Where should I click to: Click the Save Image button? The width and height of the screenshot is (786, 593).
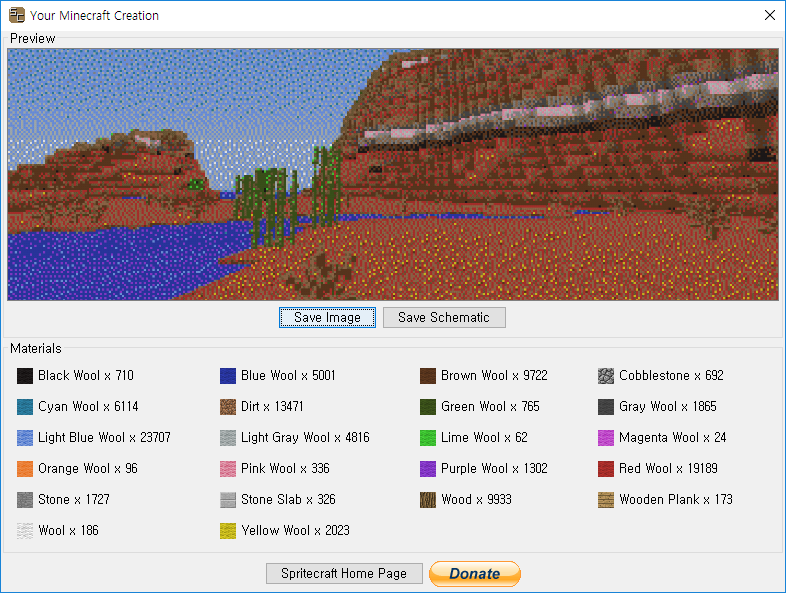(327, 317)
